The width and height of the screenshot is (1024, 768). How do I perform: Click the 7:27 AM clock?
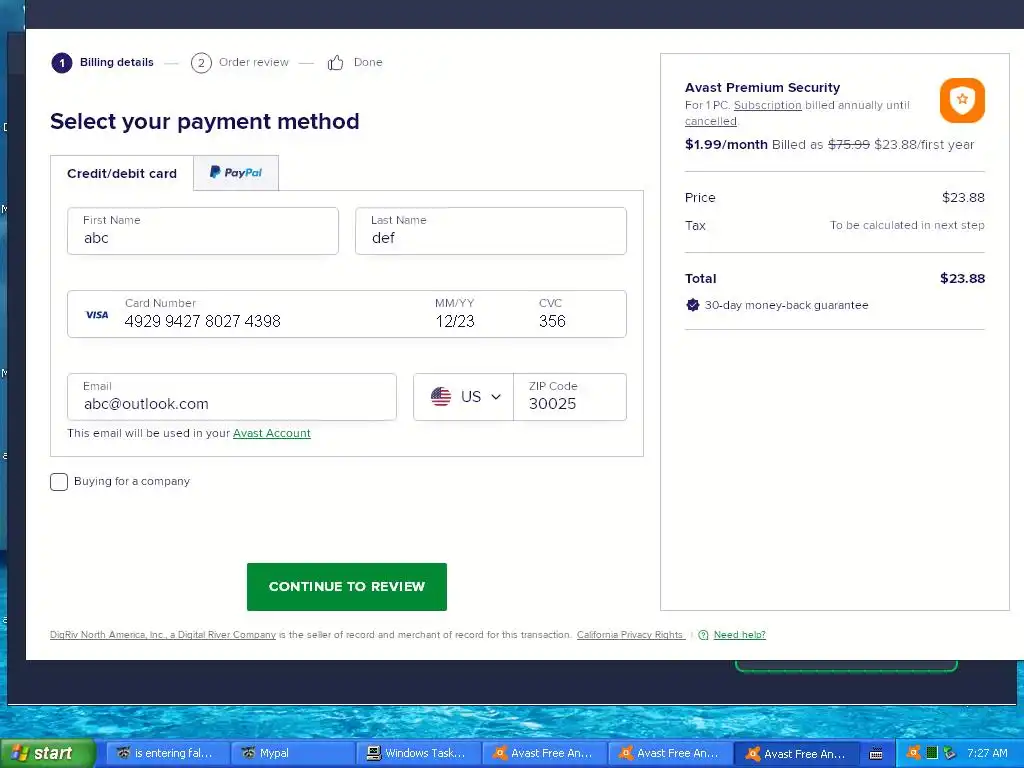pyautogui.click(x=987, y=753)
